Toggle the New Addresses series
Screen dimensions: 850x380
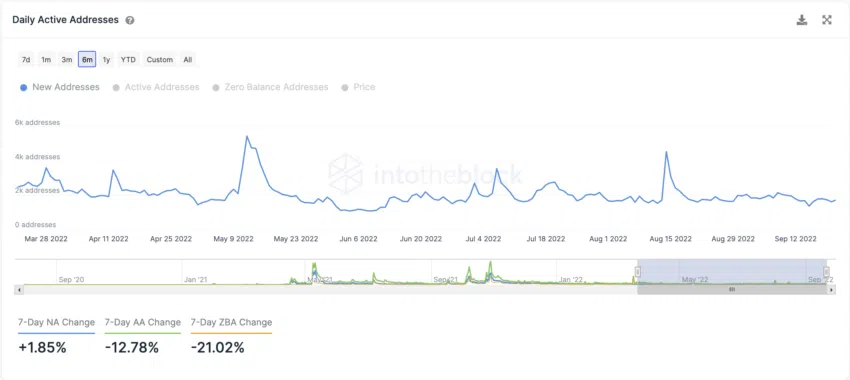pyautogui.click(x=60, y=87)
